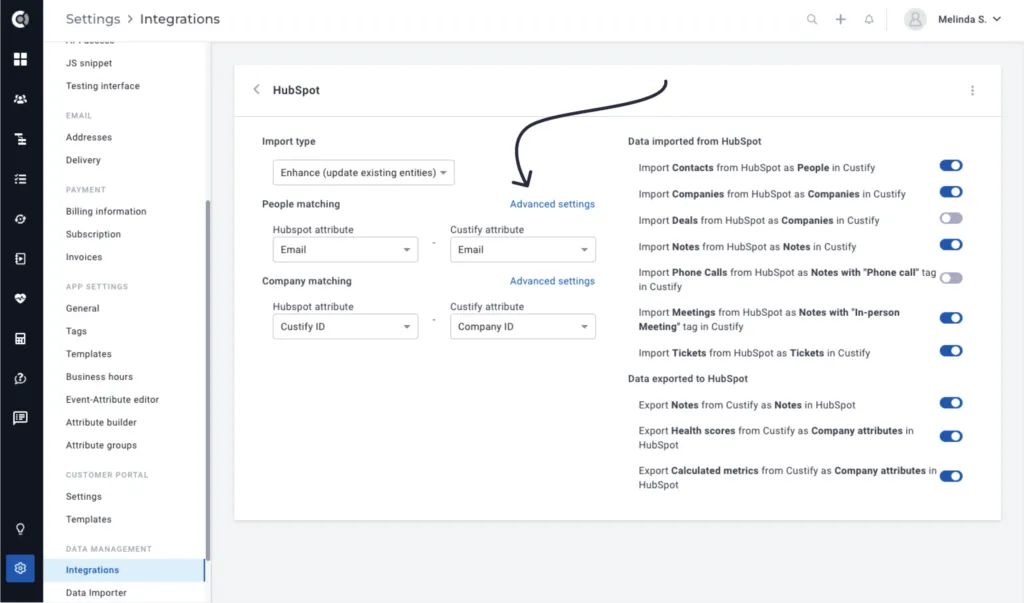The image size is (1024, 603).
Task: Open Custify attribute dropdown showing Email
Action: click(522, 250)
